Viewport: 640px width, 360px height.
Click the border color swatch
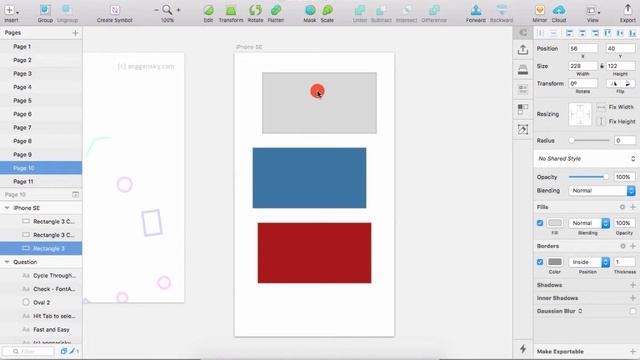point(555,262)
